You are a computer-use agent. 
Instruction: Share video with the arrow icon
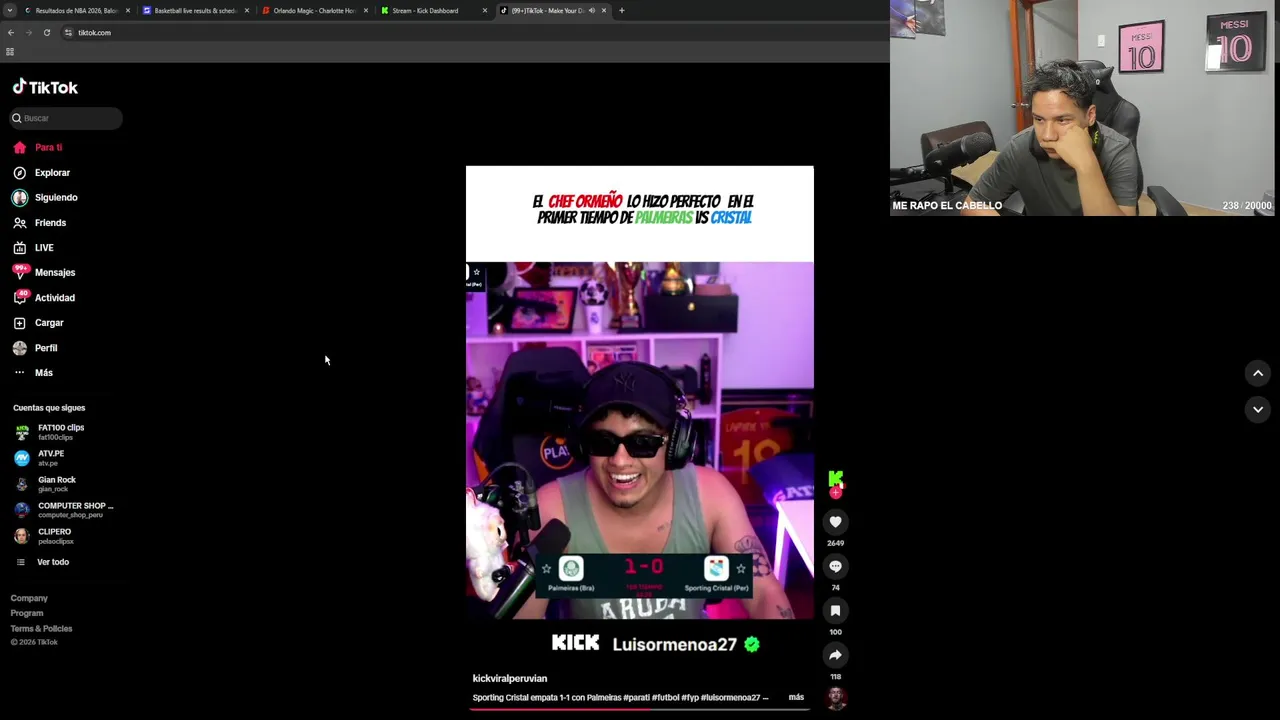click(835, 655)
